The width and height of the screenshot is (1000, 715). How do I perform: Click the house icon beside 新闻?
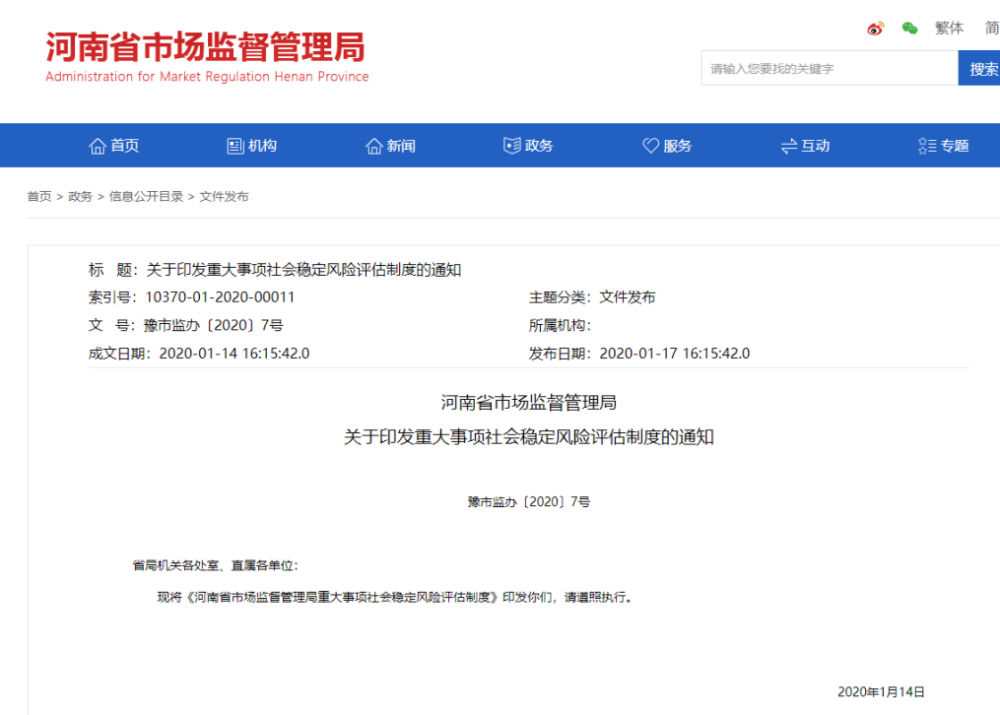(374, 146)
